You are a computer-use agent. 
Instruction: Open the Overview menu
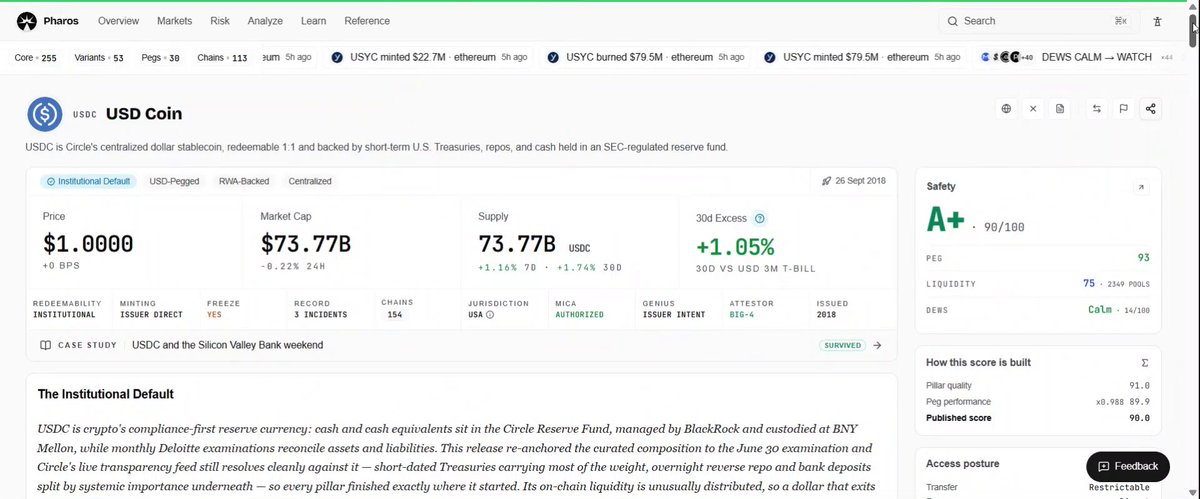[x=118, y=21]
